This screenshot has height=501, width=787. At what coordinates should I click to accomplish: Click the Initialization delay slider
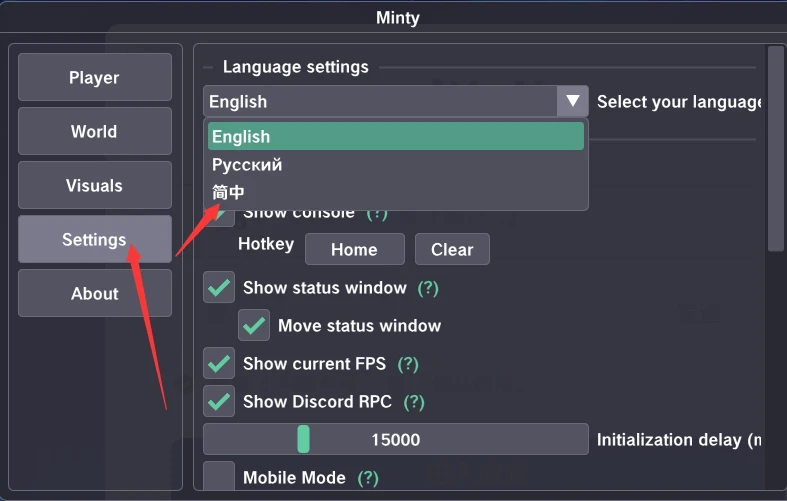tap(395, 440)
